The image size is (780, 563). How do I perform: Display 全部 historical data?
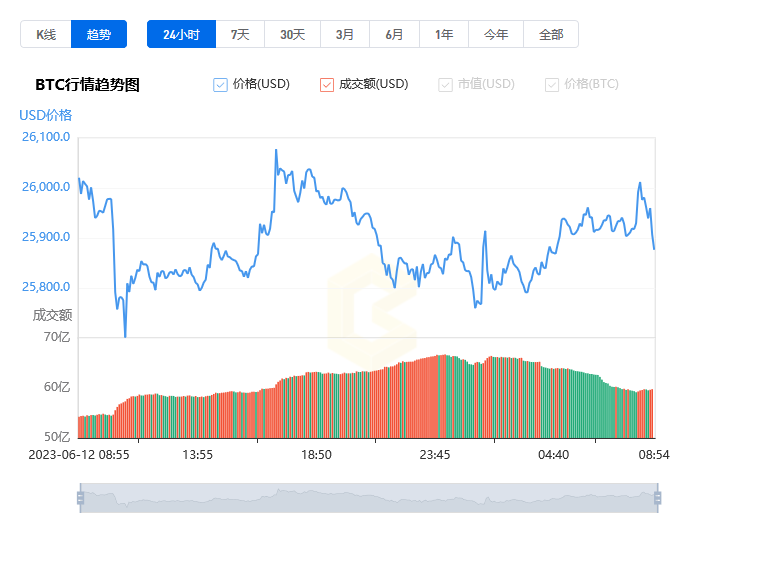551,34
